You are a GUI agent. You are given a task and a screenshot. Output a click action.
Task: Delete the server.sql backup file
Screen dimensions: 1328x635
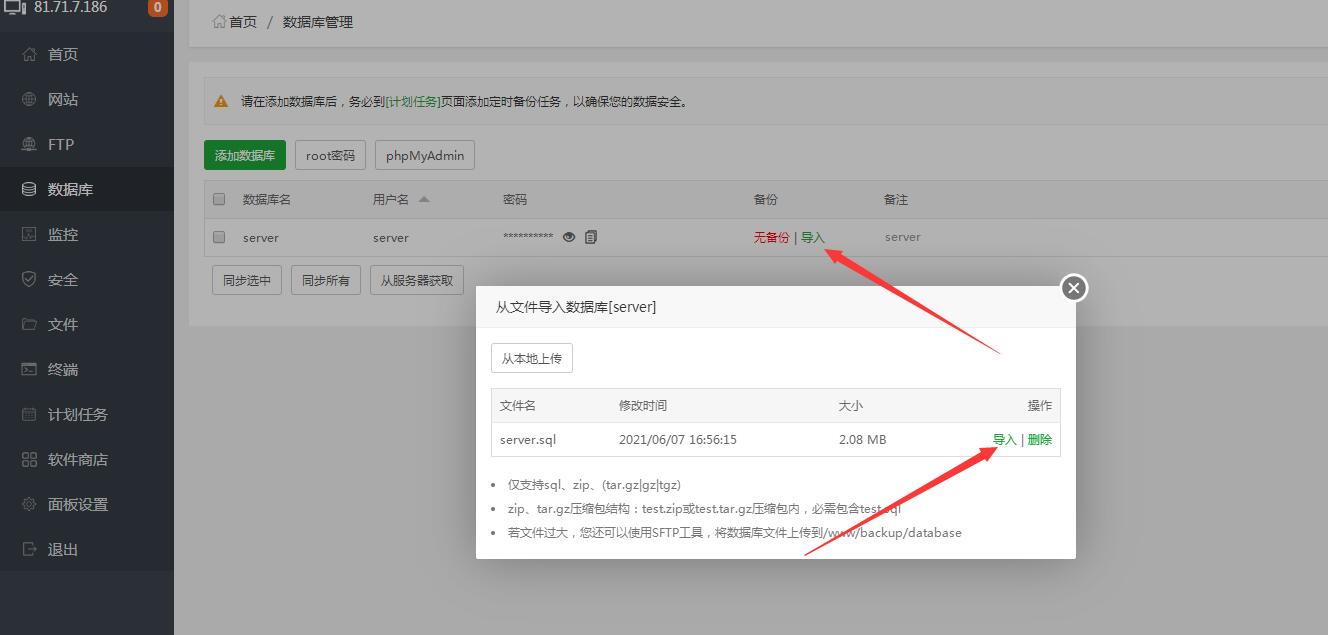pos(1039,440)
